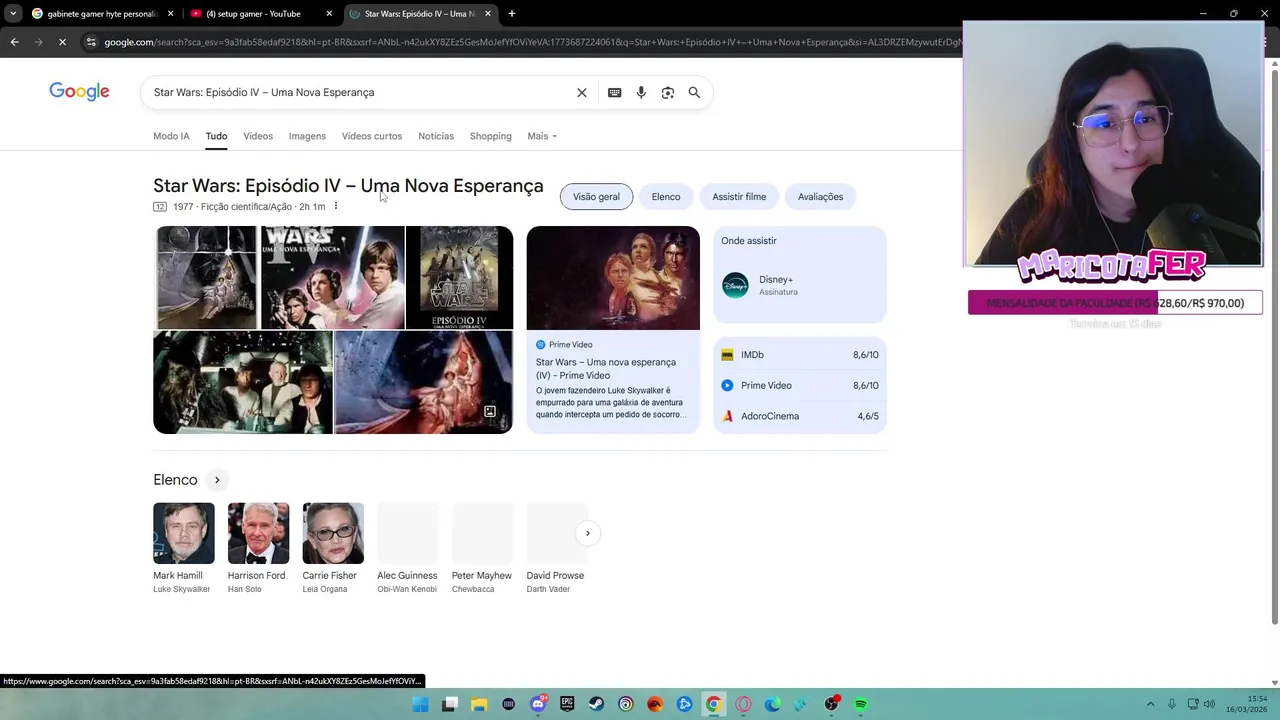Switch to gabinete gamer hyte browser tab
Image resolution: width=1280 pixels, height=720 pixels.
point(103,14)
